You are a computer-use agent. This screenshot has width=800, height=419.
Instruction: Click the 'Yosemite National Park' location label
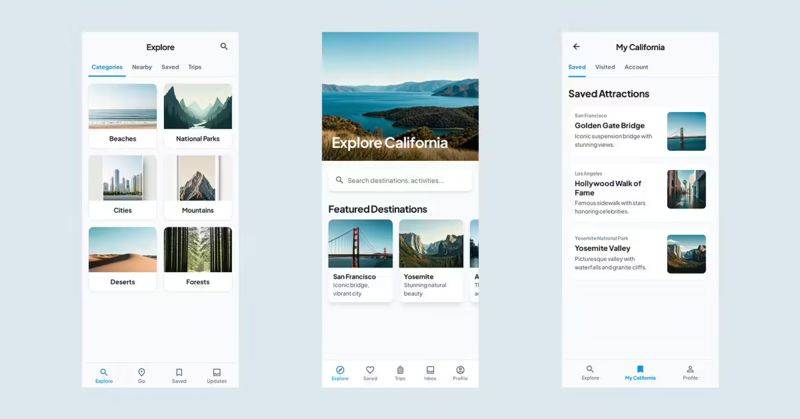point(601,238)
